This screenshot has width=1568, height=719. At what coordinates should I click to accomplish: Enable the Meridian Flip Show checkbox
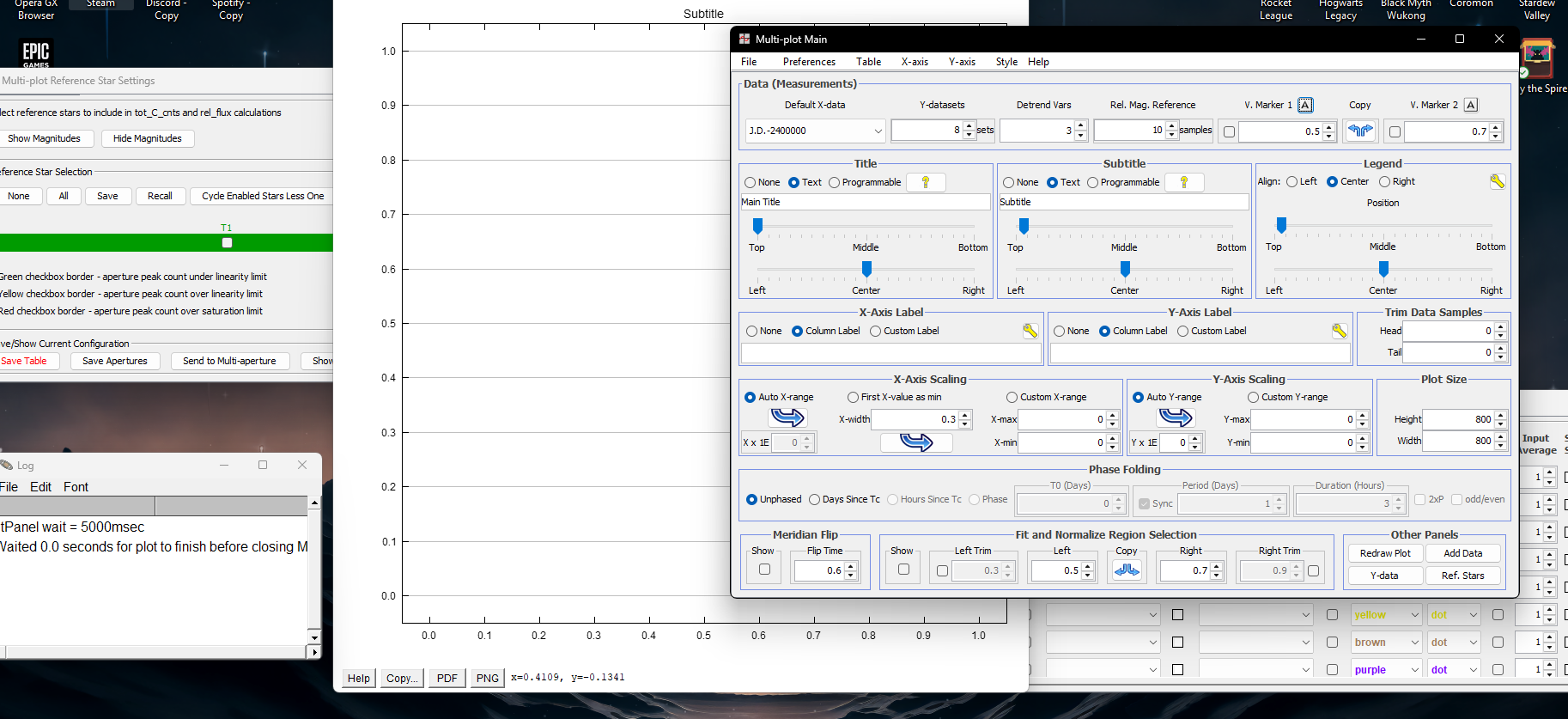pyautogui.click(x=764, y=570)
